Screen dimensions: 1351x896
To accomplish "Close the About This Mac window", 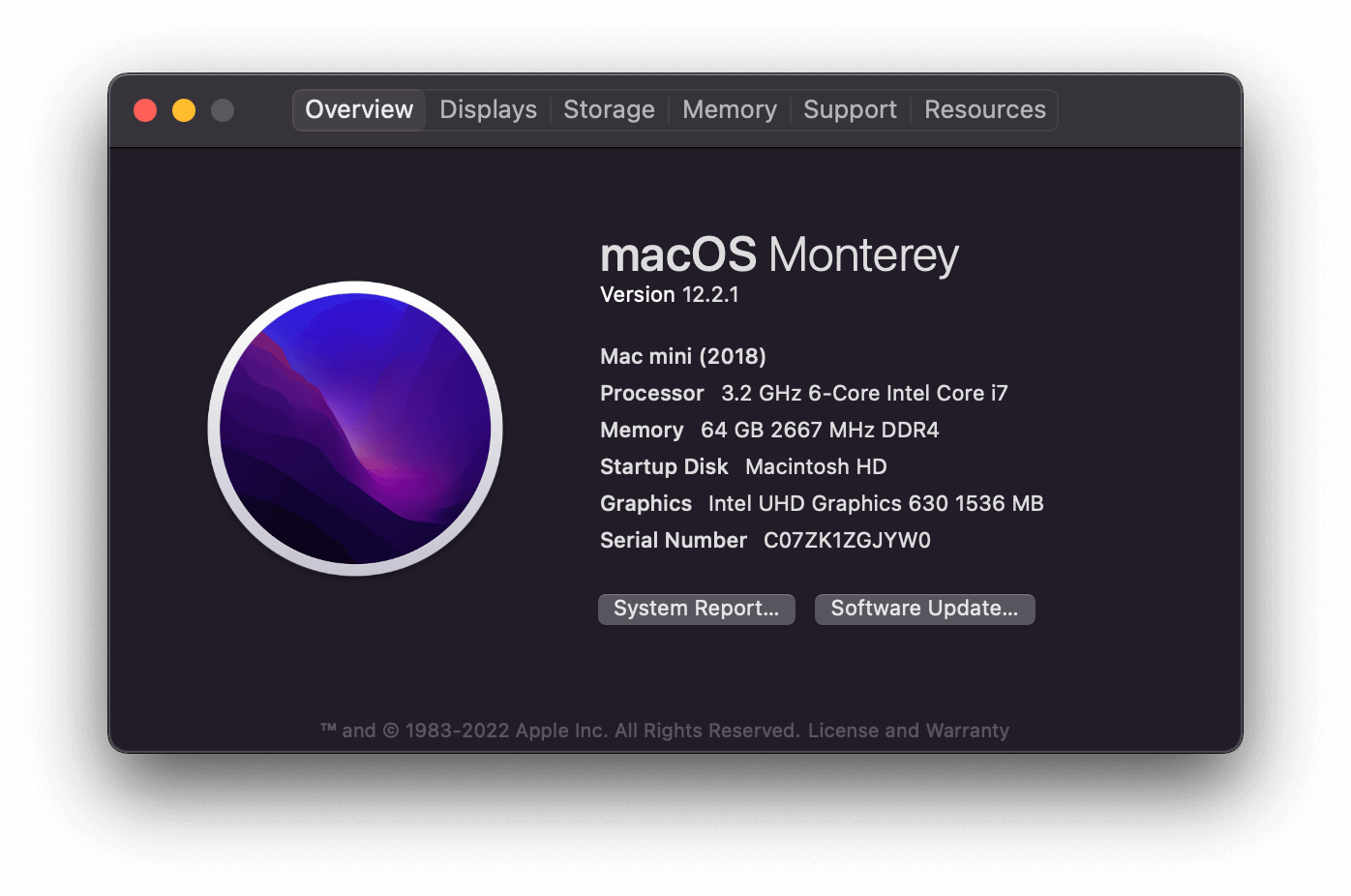I will [x=145, y=110].
